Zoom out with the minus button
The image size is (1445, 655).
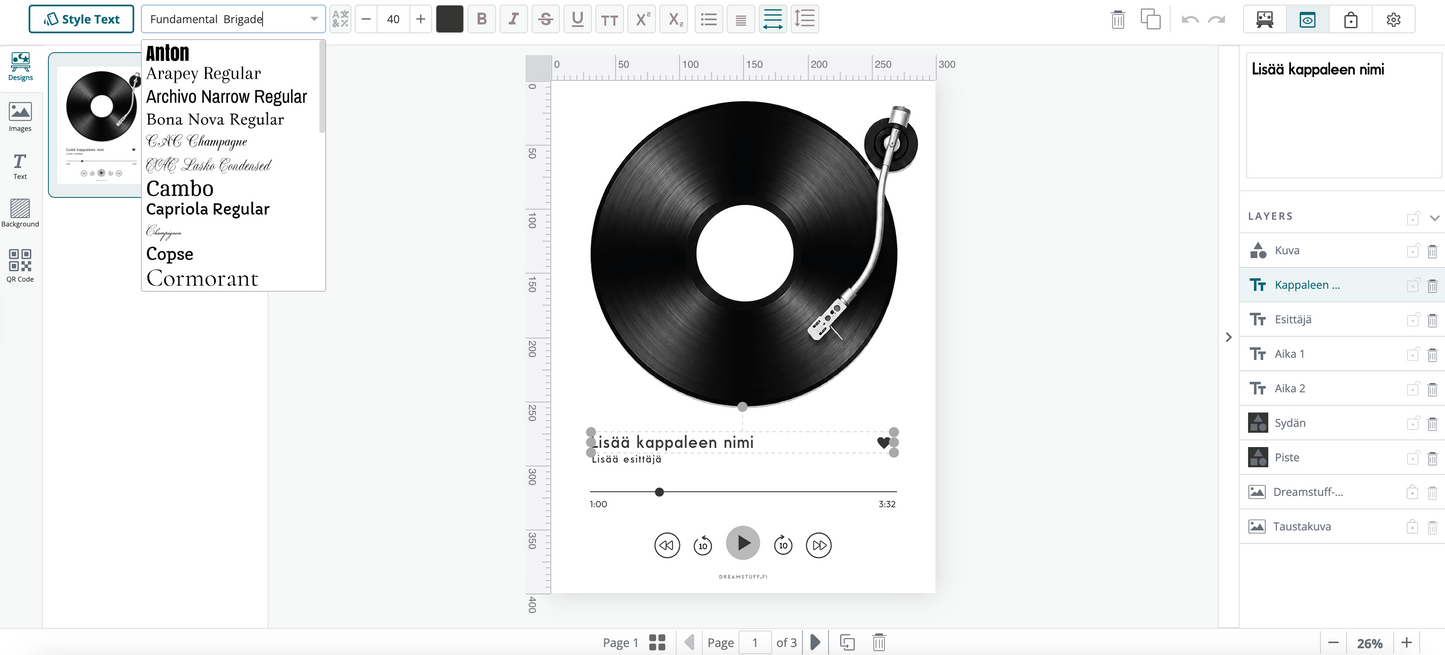[1332, 642]
